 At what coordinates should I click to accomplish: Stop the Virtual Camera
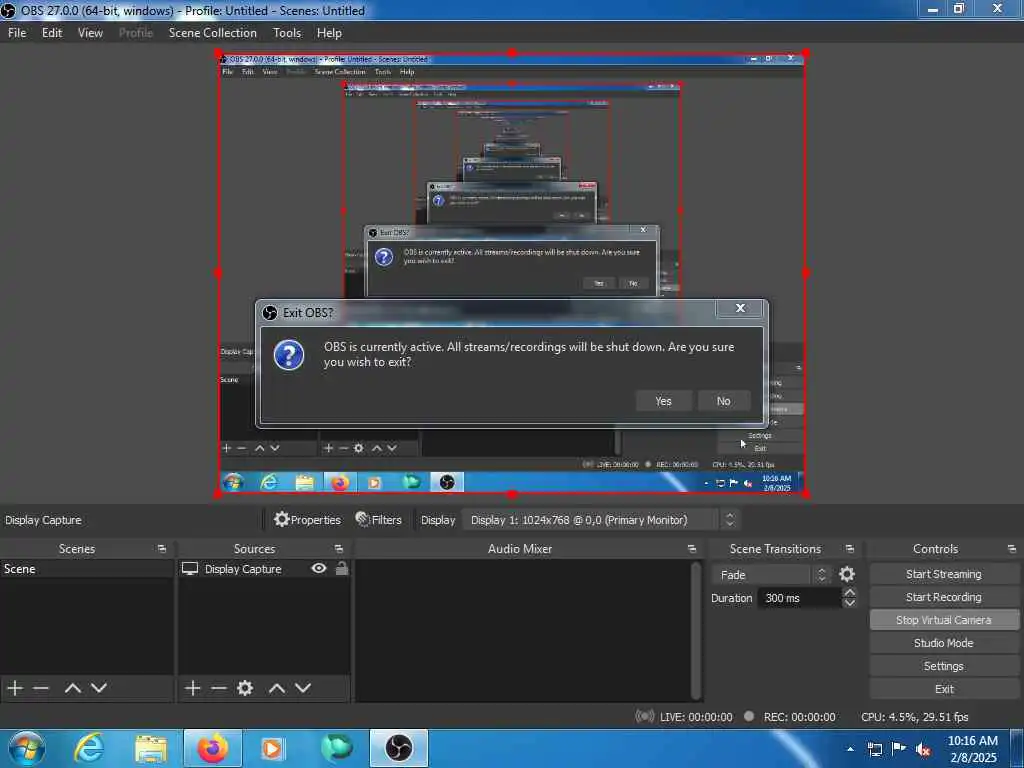pos(944,620)
